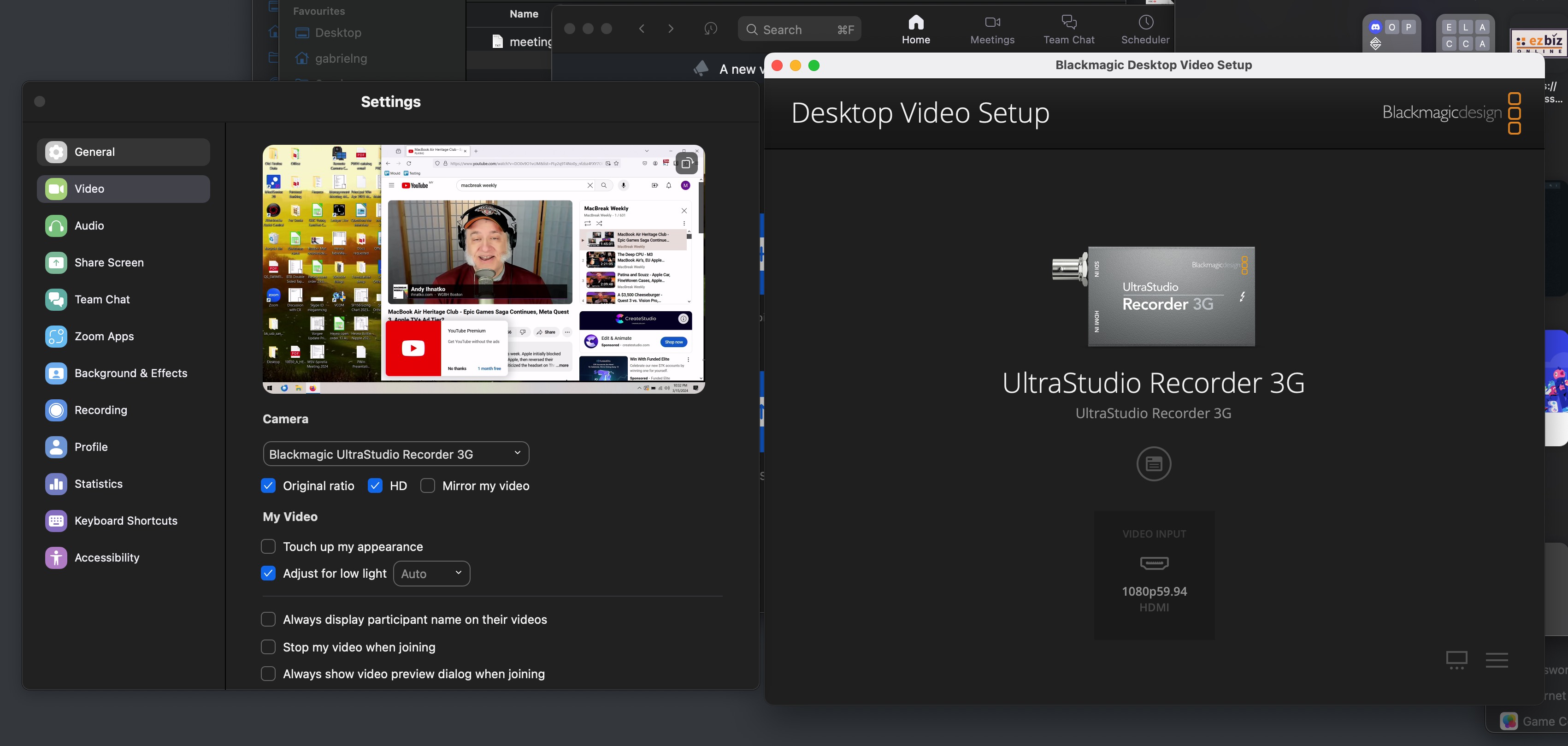Select the meeting file in Finder list
Viewport: 1568px width, 746px height.
click(x=521, y=41)
